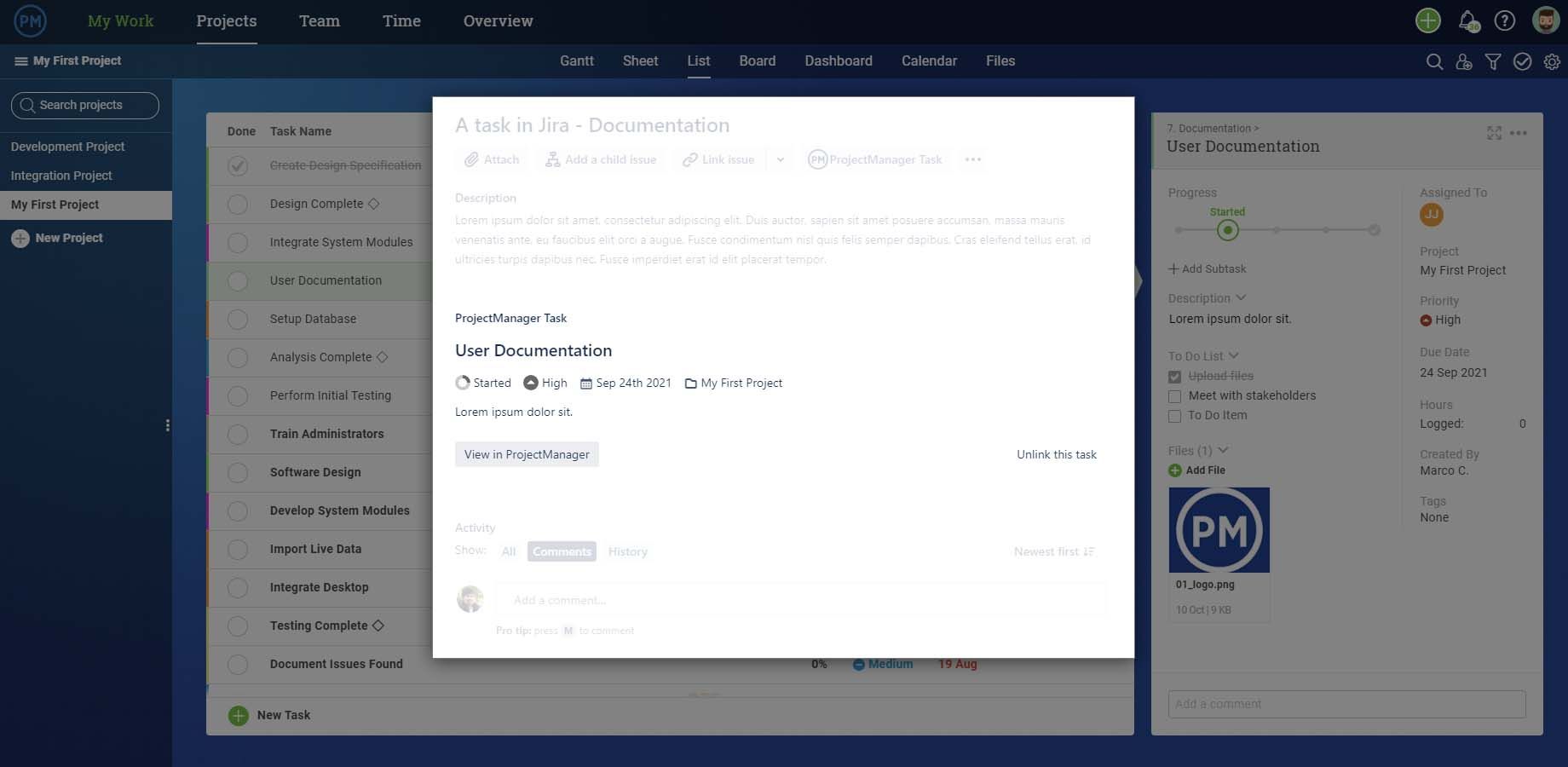Open the dropdown arrow next to Link issue

click(781, 159)
